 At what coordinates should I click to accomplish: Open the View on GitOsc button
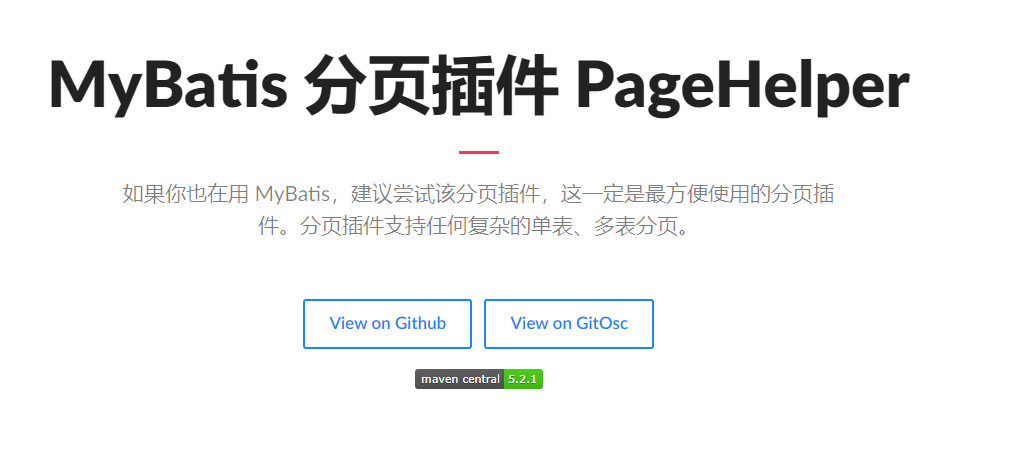[568, 324]
